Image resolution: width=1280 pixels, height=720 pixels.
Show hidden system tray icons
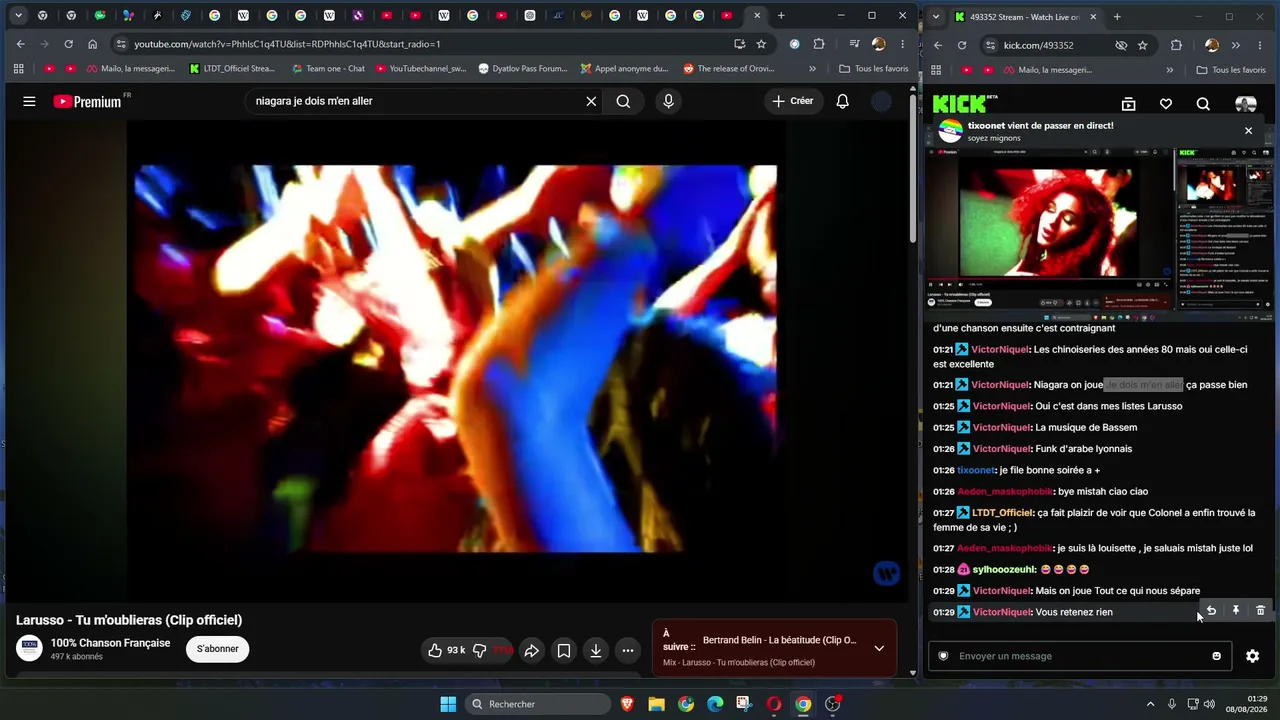pyautogui.click(x=1150, y=704)
